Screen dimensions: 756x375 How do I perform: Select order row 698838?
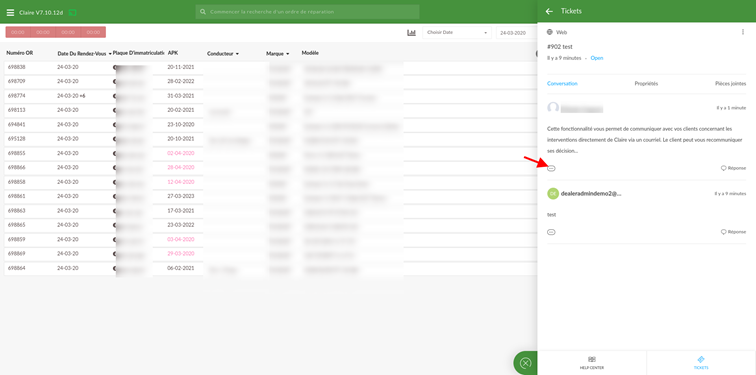pos(202,67)
